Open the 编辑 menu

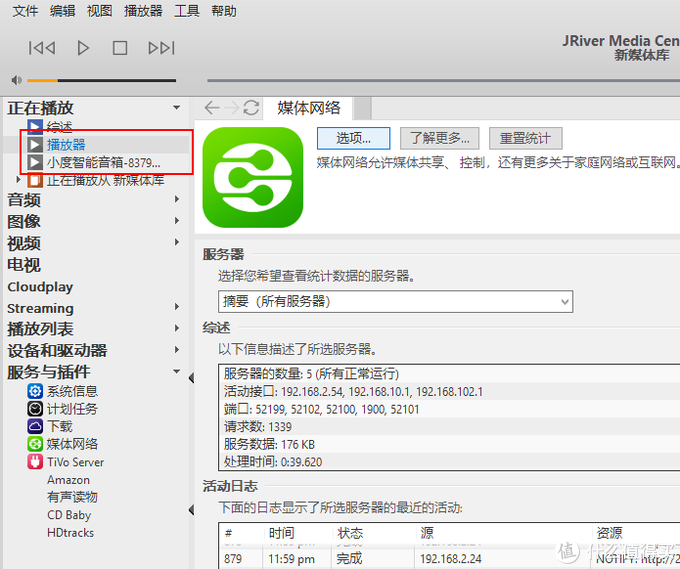[62, 11]
